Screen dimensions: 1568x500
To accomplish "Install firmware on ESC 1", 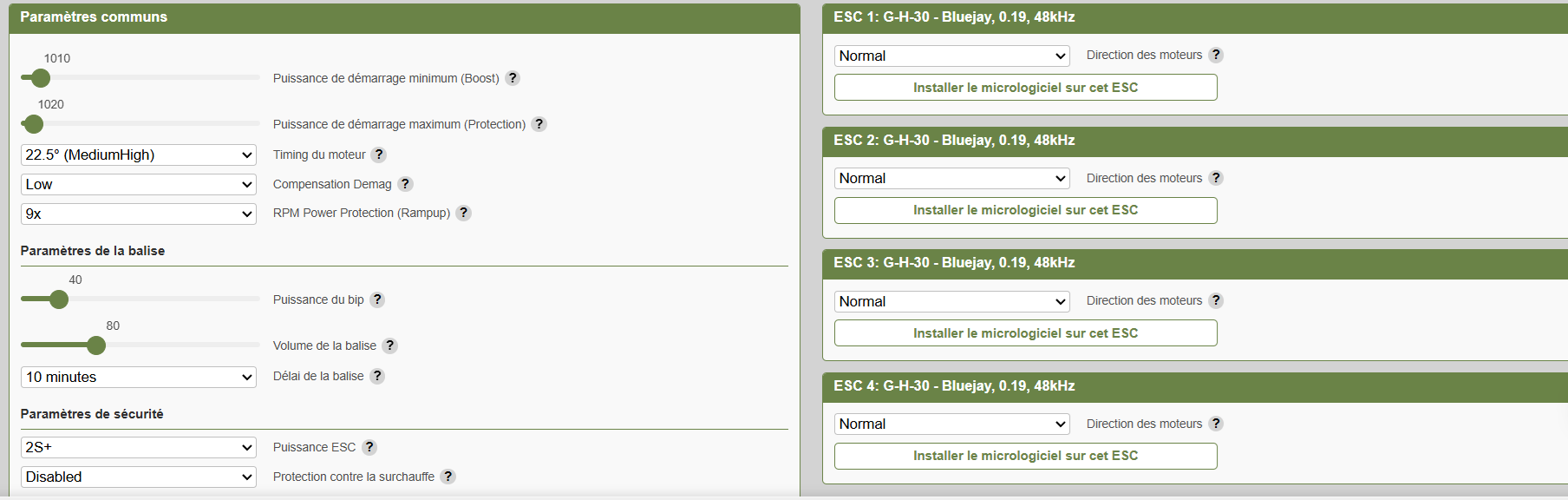I will tap(1025, 88).
